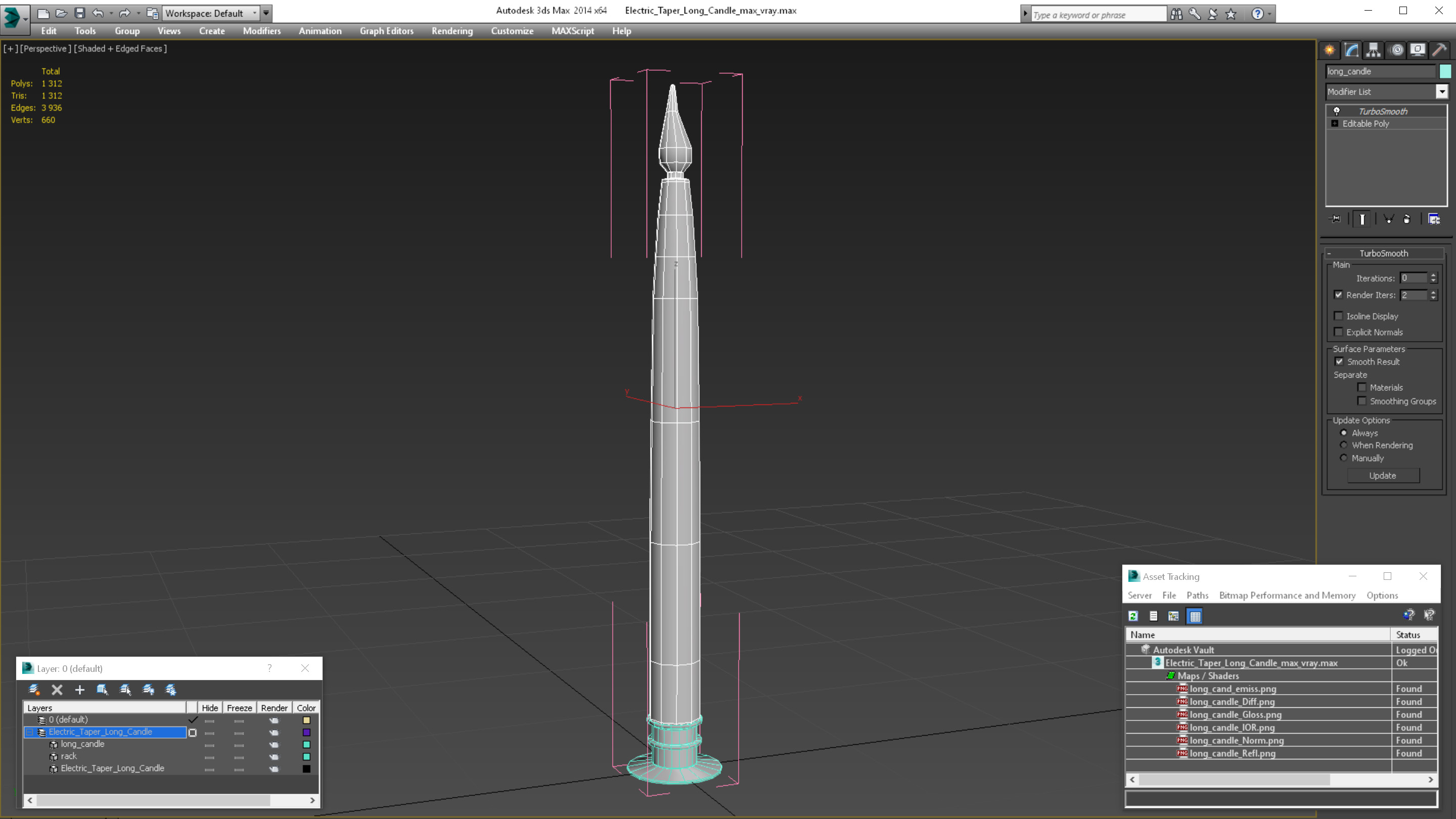Screen dimensions: 1456x819
Task: Click the Remove modifier trash icon
Action: (1407, 219)
